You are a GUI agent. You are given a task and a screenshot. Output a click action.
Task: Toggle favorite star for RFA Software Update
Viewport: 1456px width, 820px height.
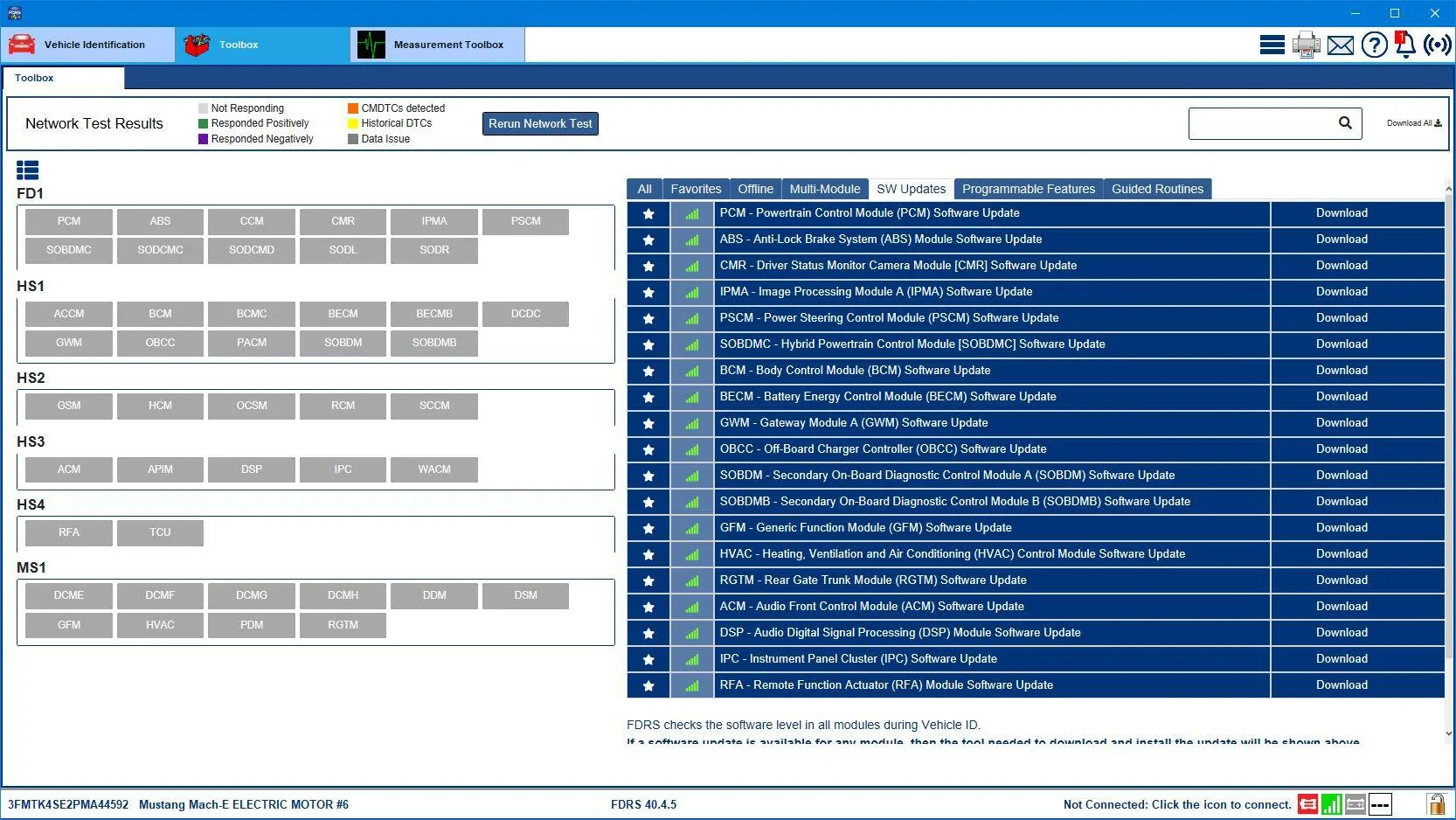pos(648,685)
